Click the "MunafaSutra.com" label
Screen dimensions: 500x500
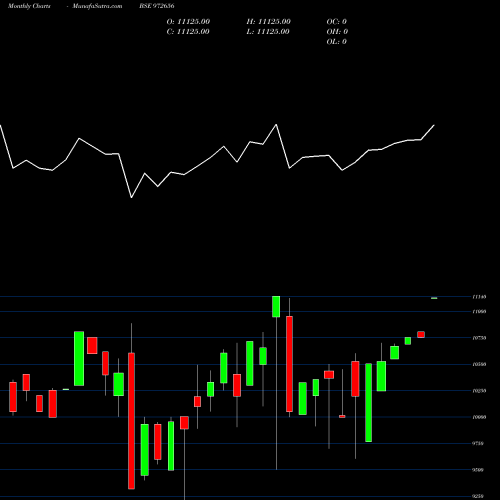97,6
